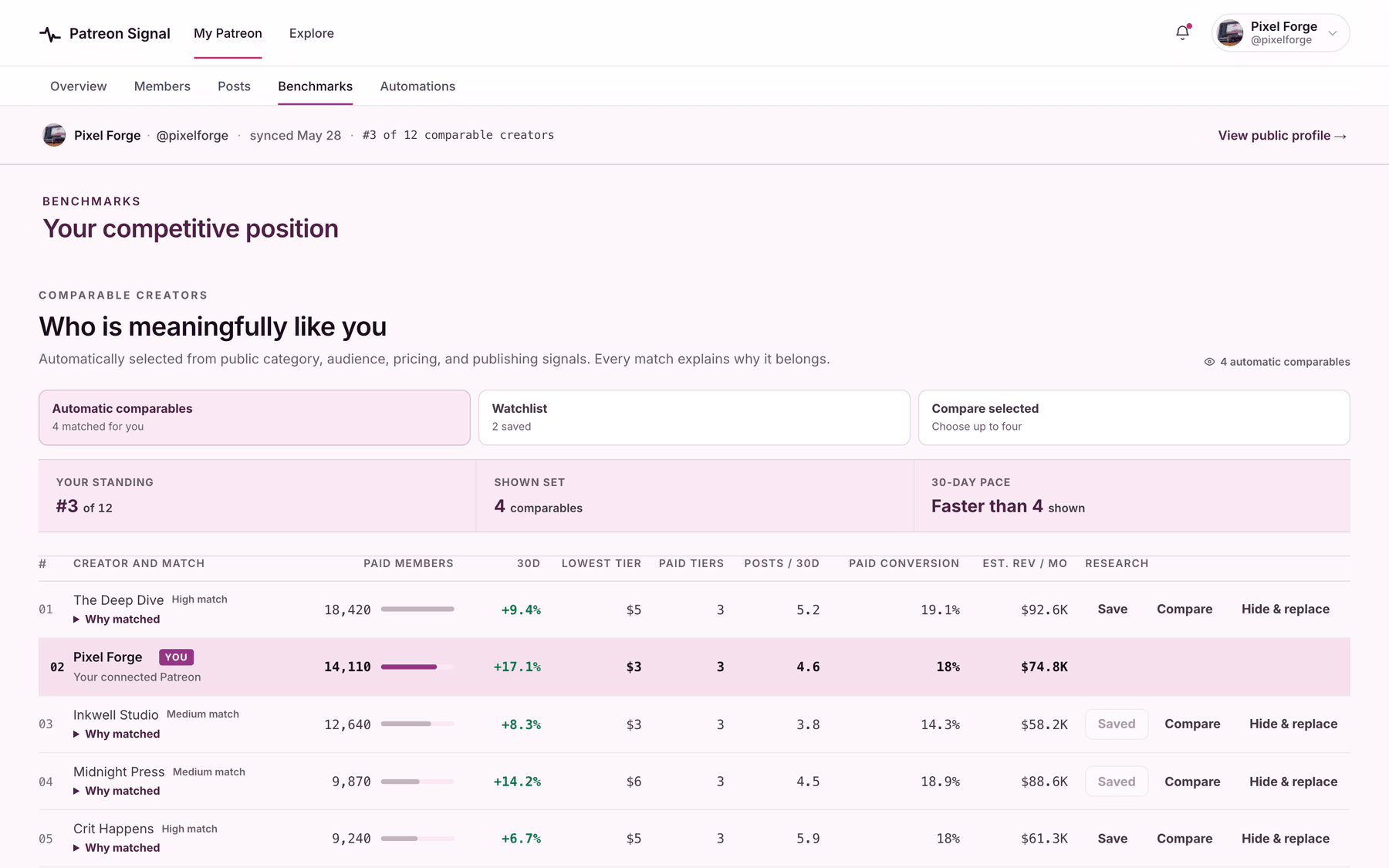Click the eye icon beside 4 automatic comparables
This screenshot has width=1389, height=868.
point(1209,362)
